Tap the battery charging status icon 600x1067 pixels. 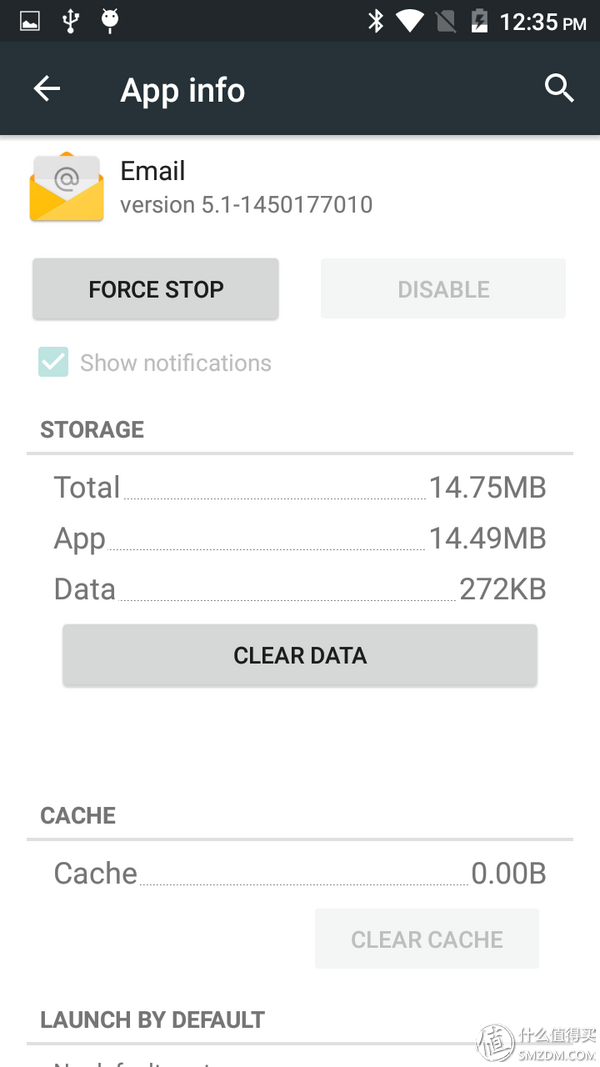(x=478, y=21)
